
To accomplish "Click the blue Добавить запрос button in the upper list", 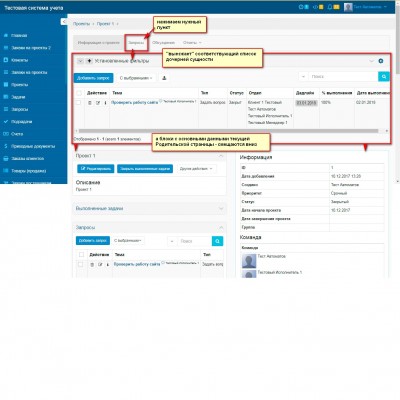I will pos(93,78).
